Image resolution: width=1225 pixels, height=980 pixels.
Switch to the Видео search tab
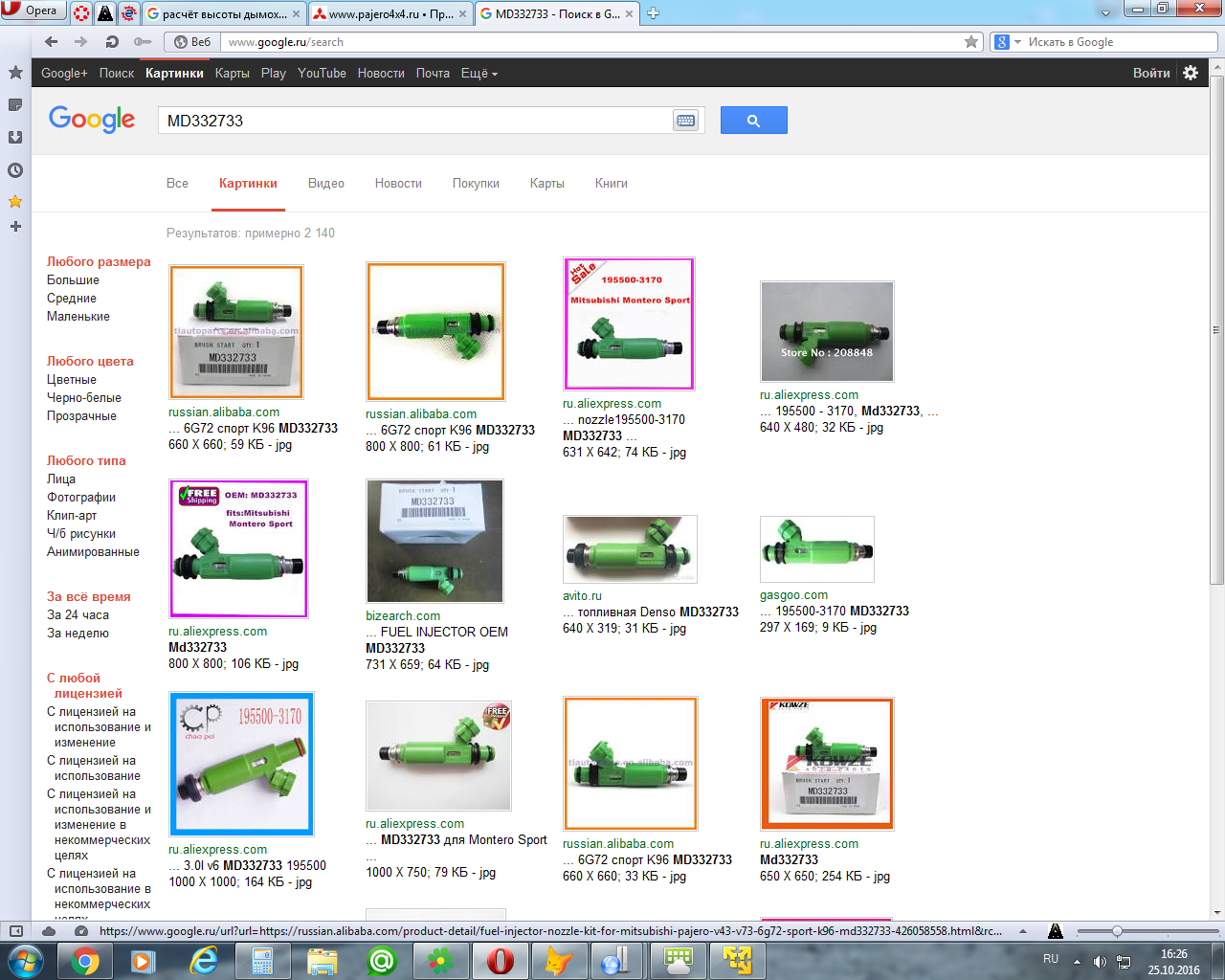[x=325, y=184]
